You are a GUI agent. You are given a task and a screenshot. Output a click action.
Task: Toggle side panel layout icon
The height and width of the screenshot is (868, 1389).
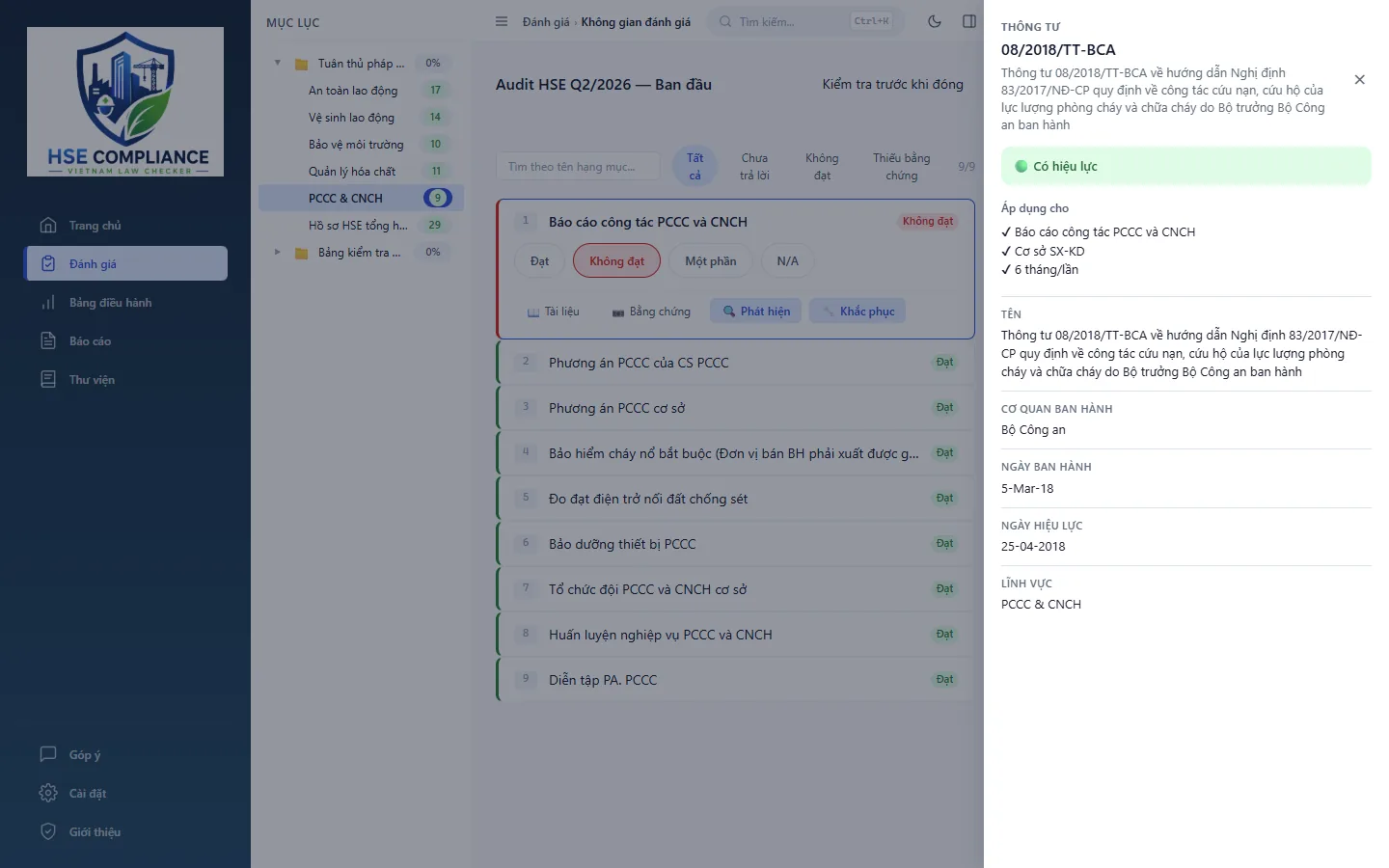[969, 21]
